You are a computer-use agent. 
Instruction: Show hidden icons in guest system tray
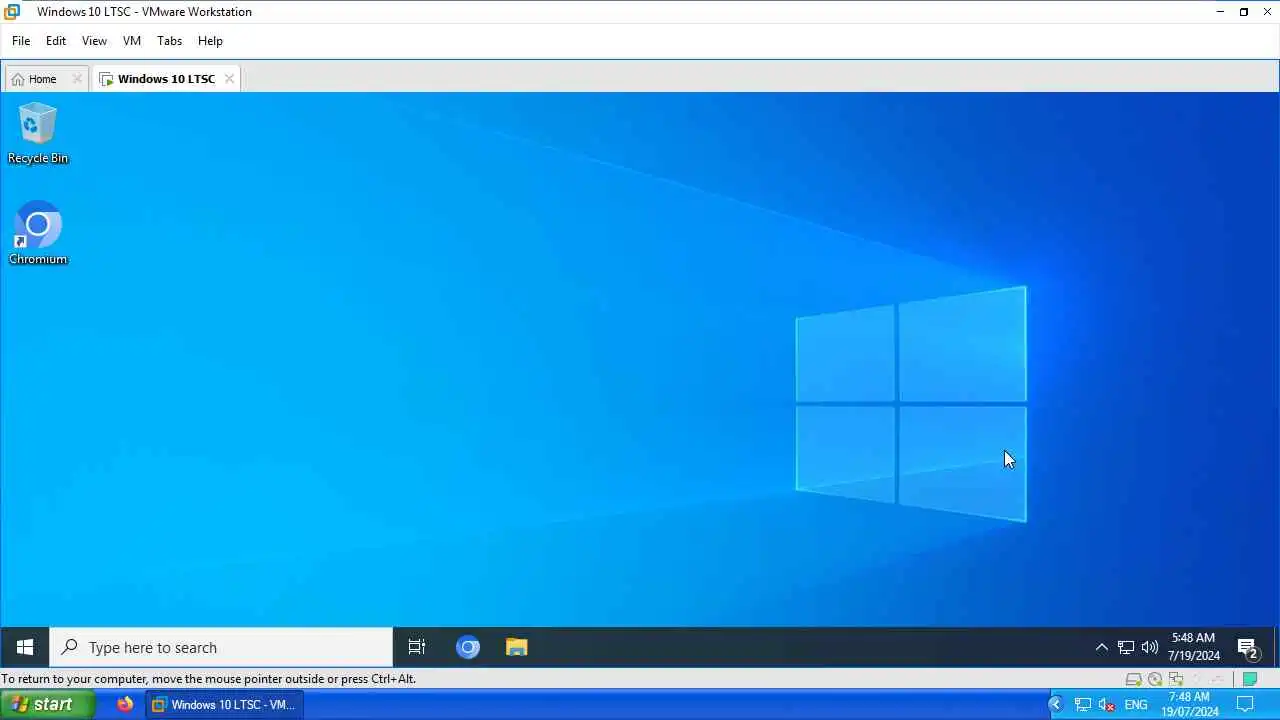click(x=1101, y=647)
